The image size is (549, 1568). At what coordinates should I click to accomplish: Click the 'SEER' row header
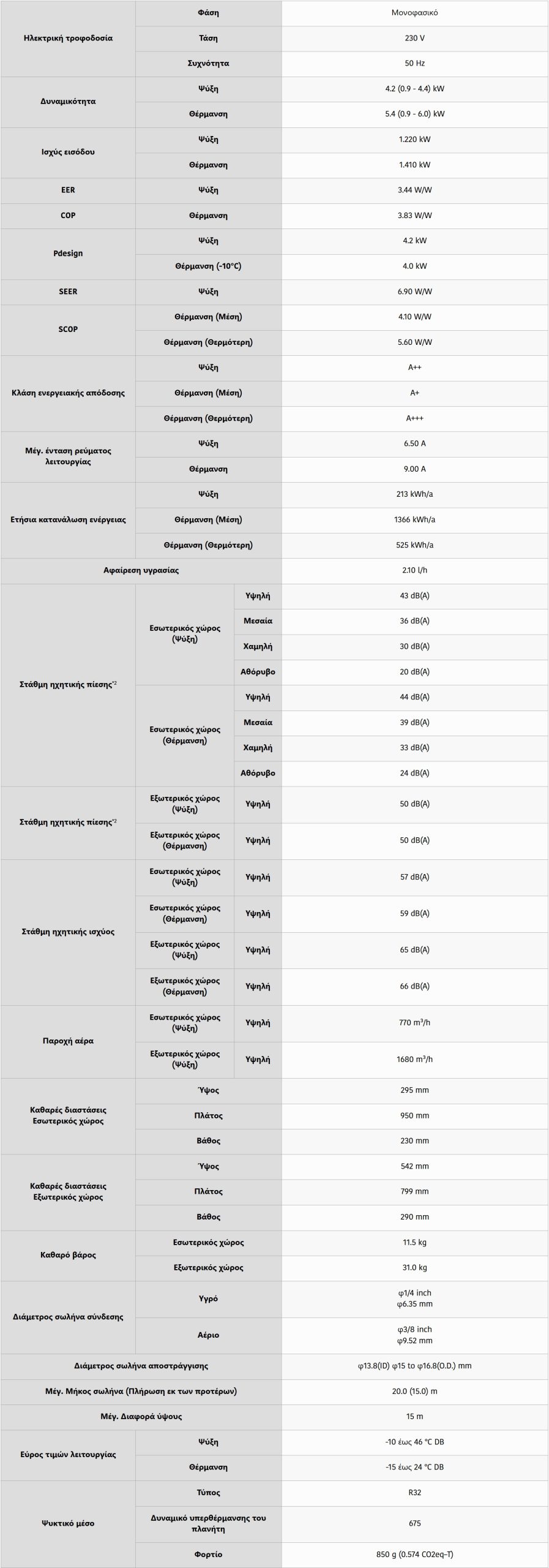tap(68, 292)
